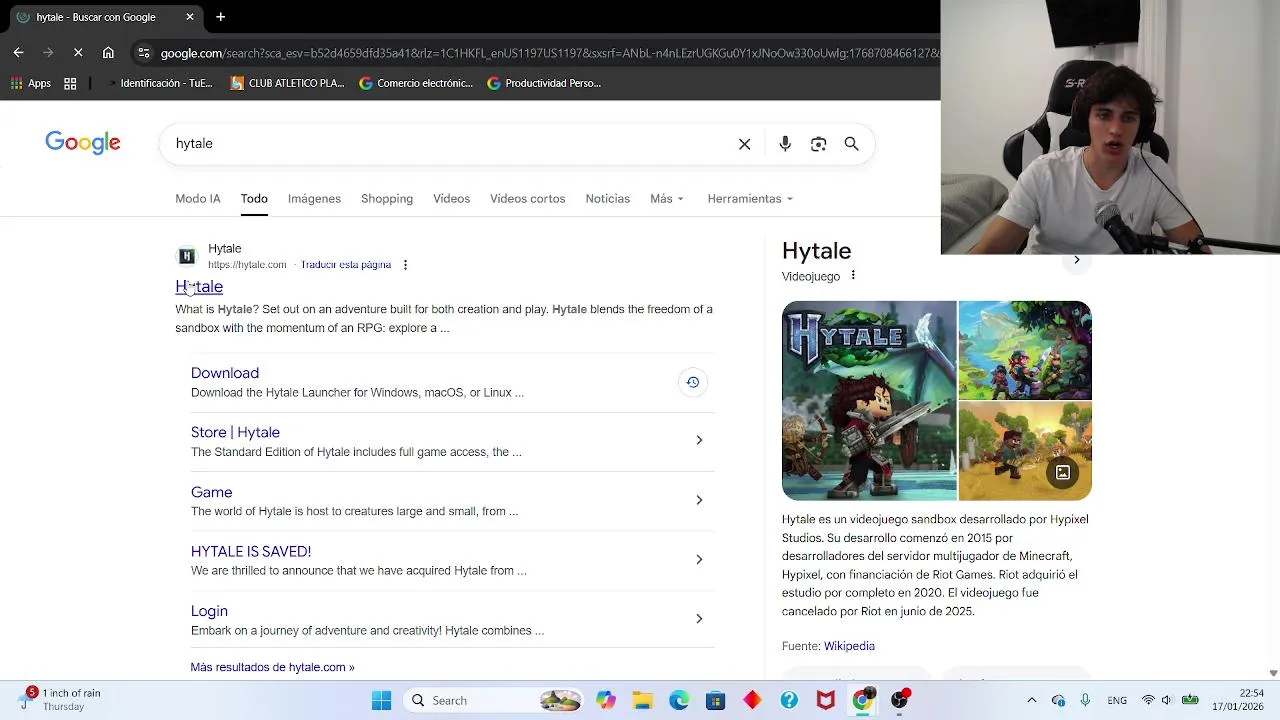
Task: Open the HYTALE IS SAVED! link
Action: tap(251, 551)
